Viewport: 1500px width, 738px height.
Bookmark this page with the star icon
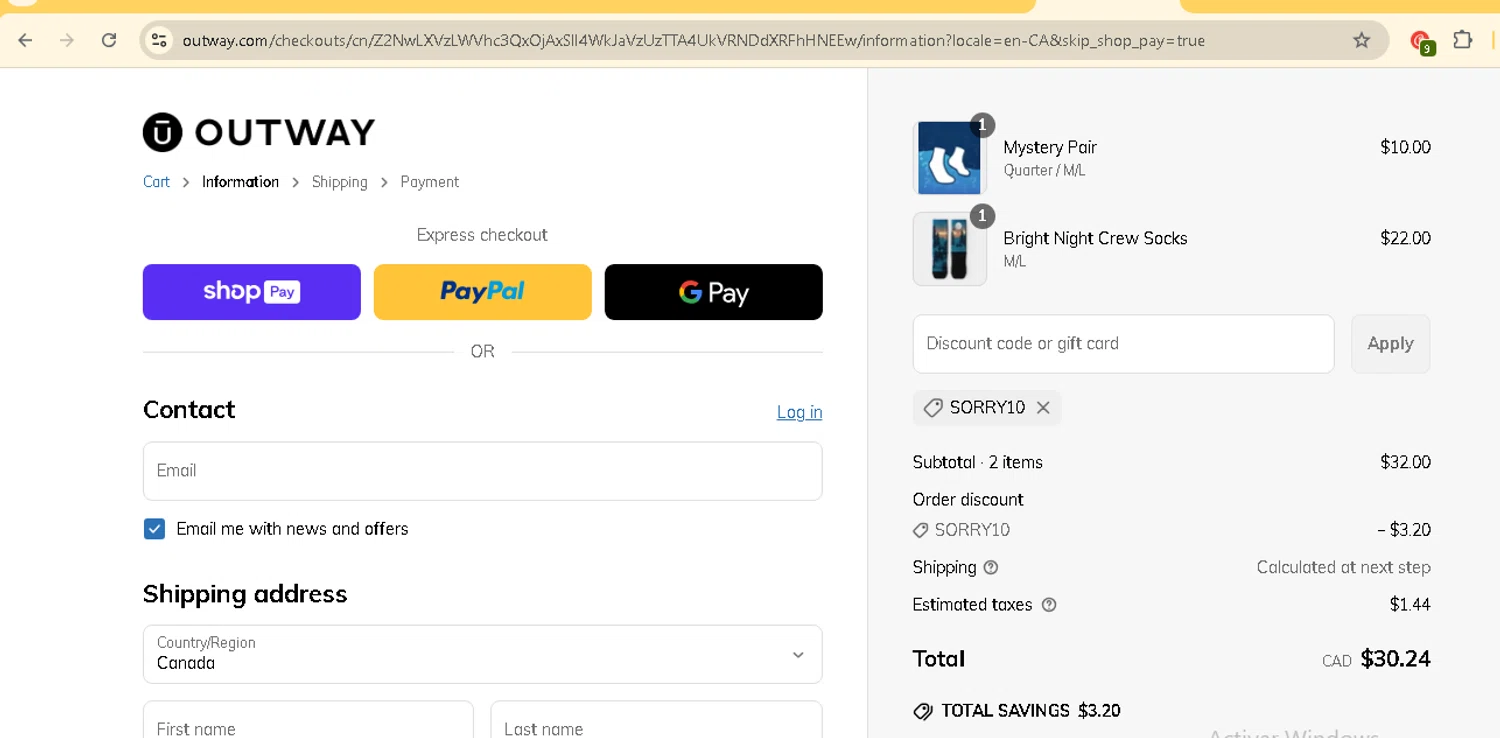tap(1361, 40)
